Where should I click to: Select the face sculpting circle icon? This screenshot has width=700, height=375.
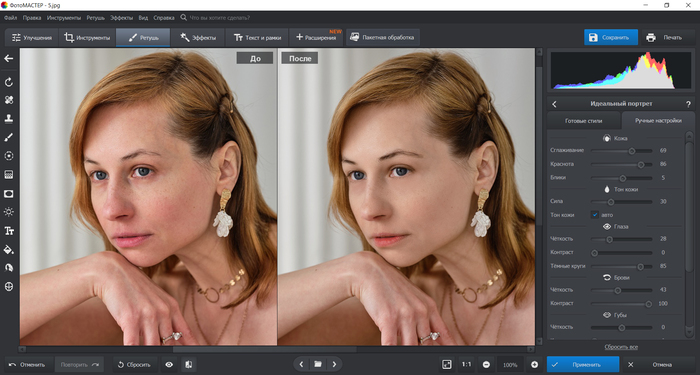[9, 287]
